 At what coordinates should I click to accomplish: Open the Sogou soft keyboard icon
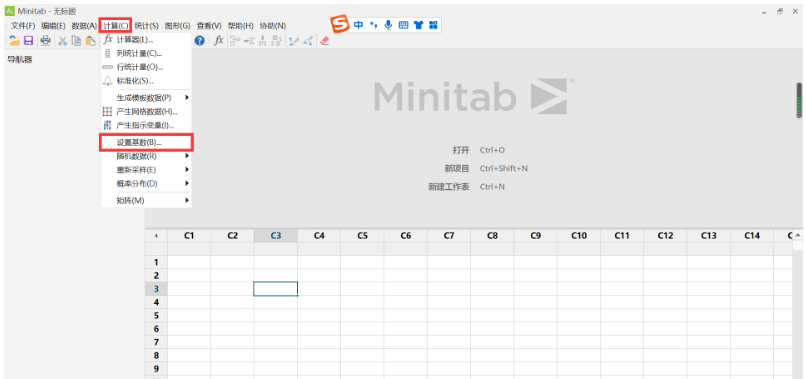pyautogui.click(x=404, y=25)
